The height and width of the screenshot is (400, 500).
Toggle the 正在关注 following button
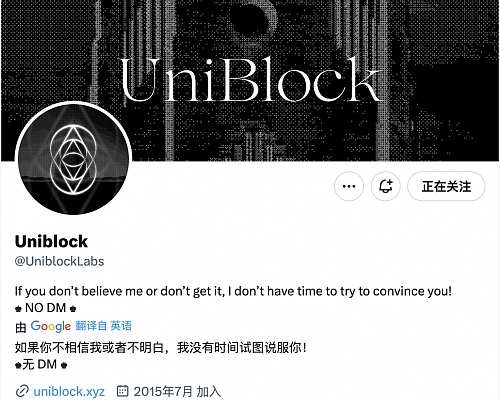click(x=446, y=186)
